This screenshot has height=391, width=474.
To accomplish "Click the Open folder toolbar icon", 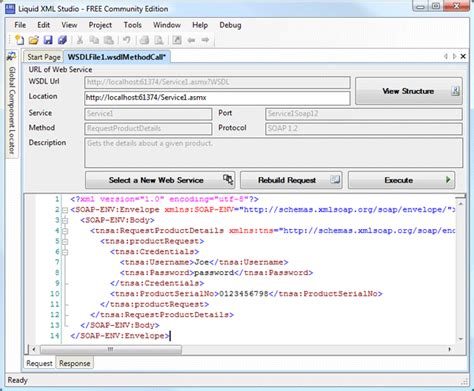I will [x=33, y=40].
